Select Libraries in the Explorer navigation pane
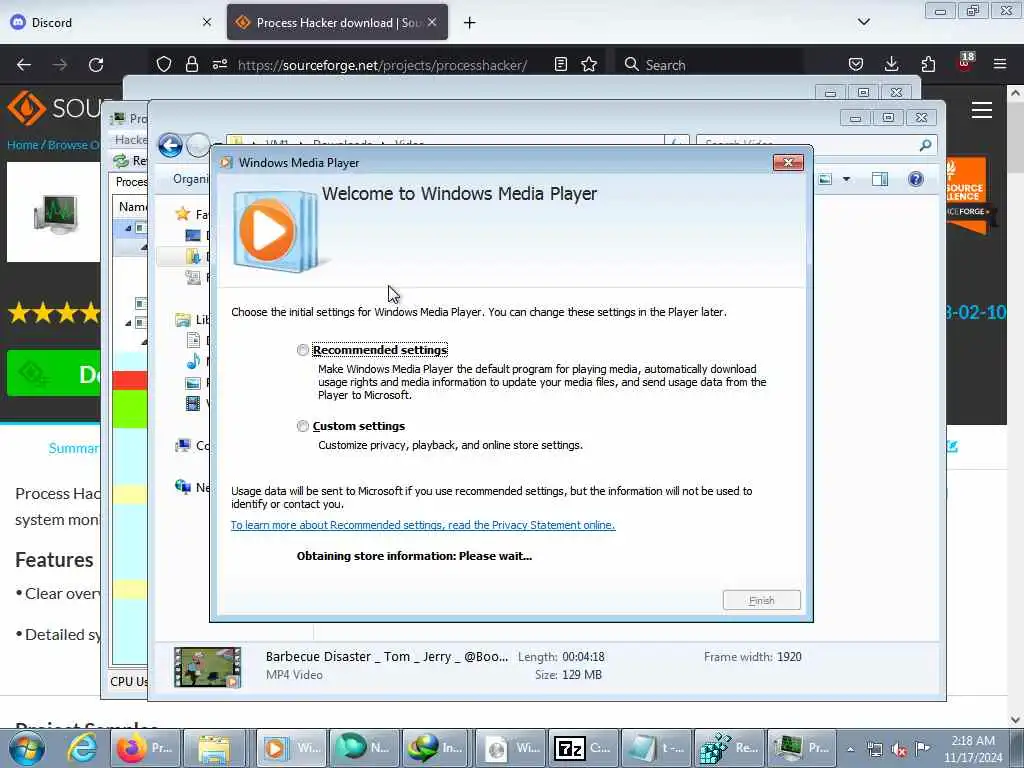This screenshot has width=1024, height=768. pos(193,319)
